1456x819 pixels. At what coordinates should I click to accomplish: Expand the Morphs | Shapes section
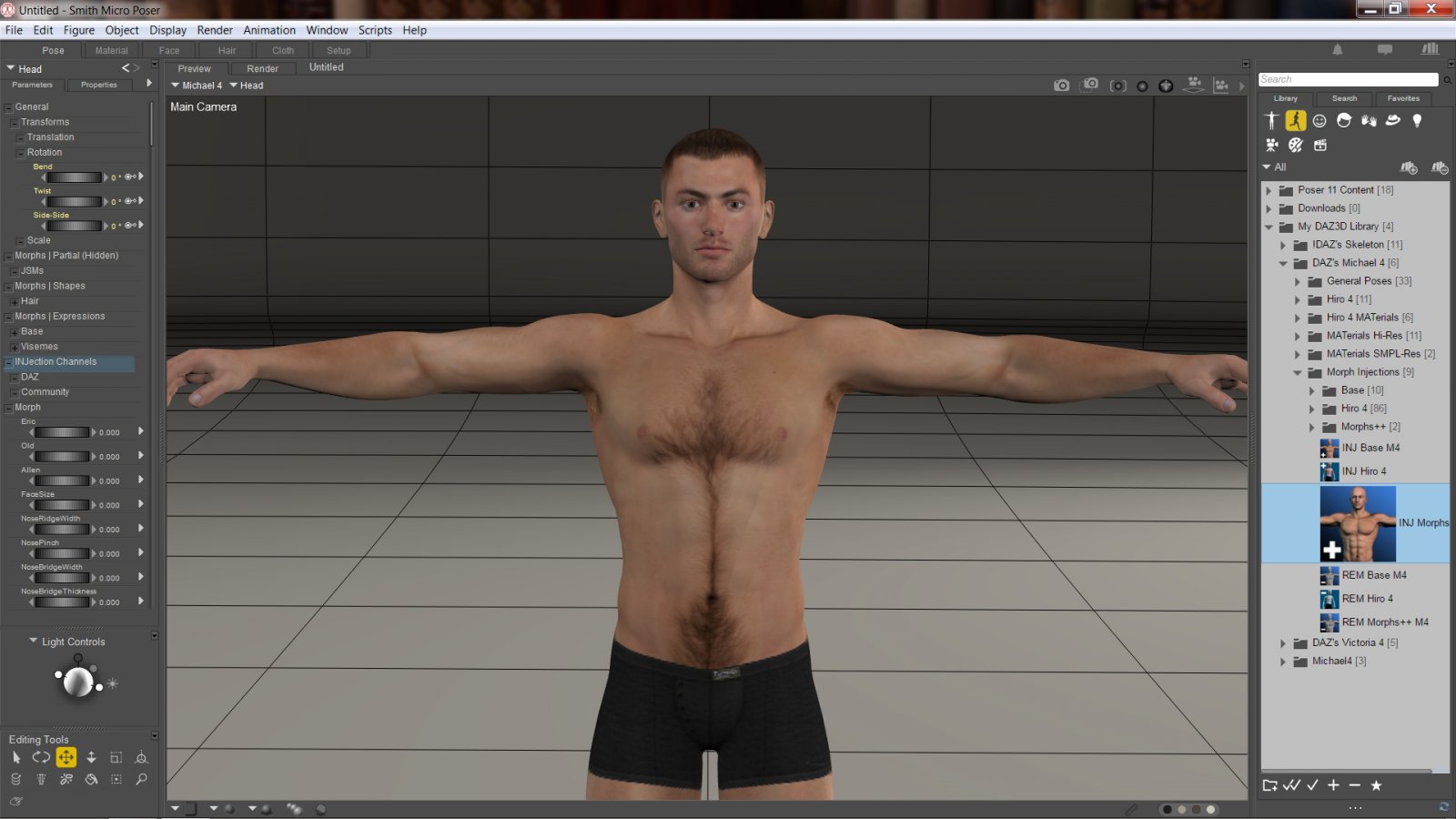[9, 286]
